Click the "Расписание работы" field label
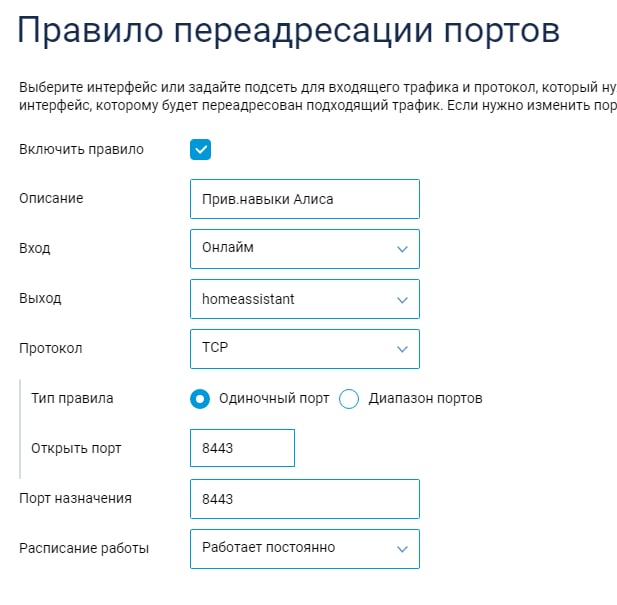The height and width of the screenshot is (605, 617). pos(84,548)
